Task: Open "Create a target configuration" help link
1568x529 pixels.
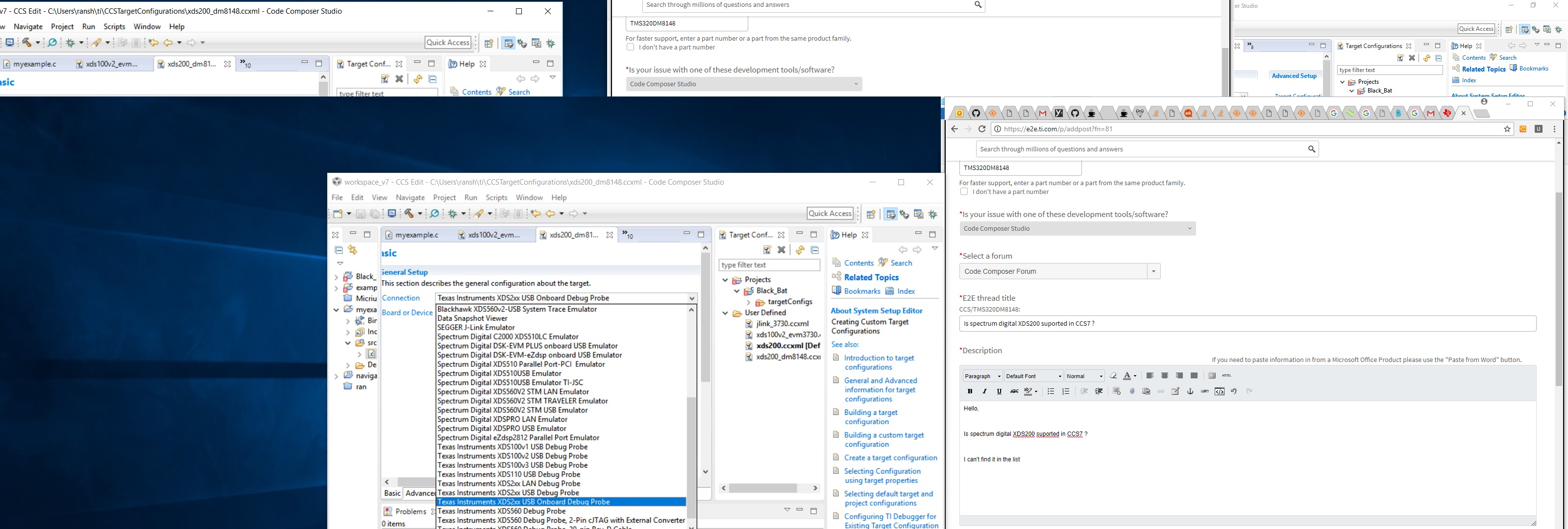Action: (890, 458)
